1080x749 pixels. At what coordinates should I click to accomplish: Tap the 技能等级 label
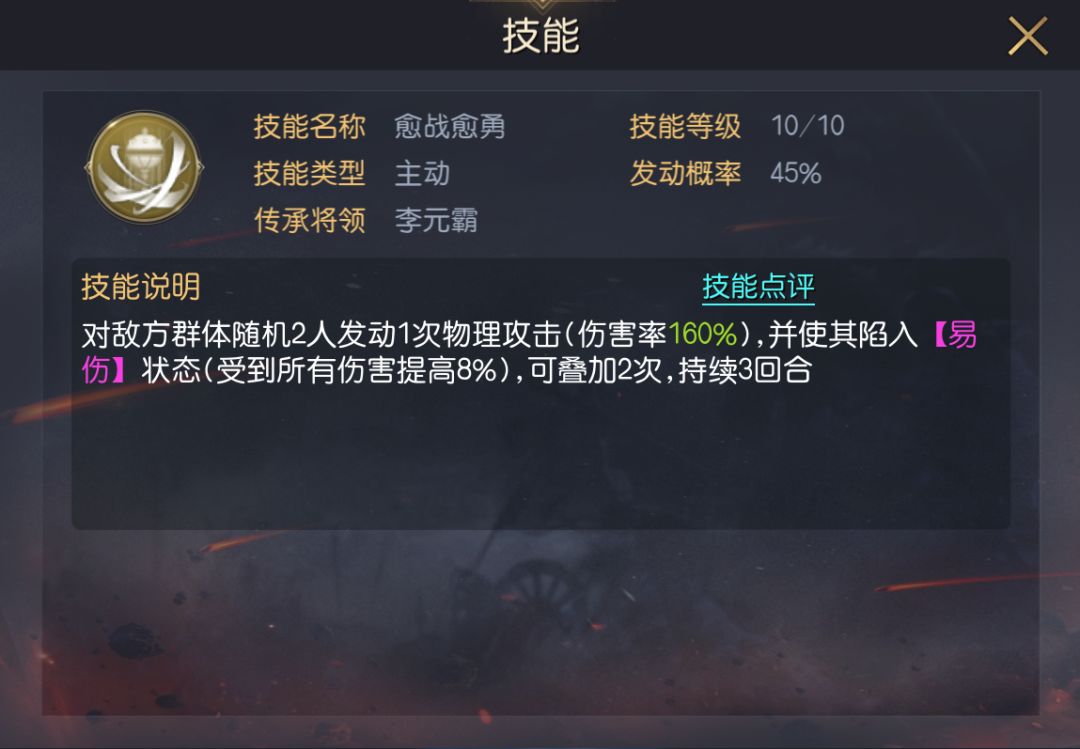coord(685,126)
